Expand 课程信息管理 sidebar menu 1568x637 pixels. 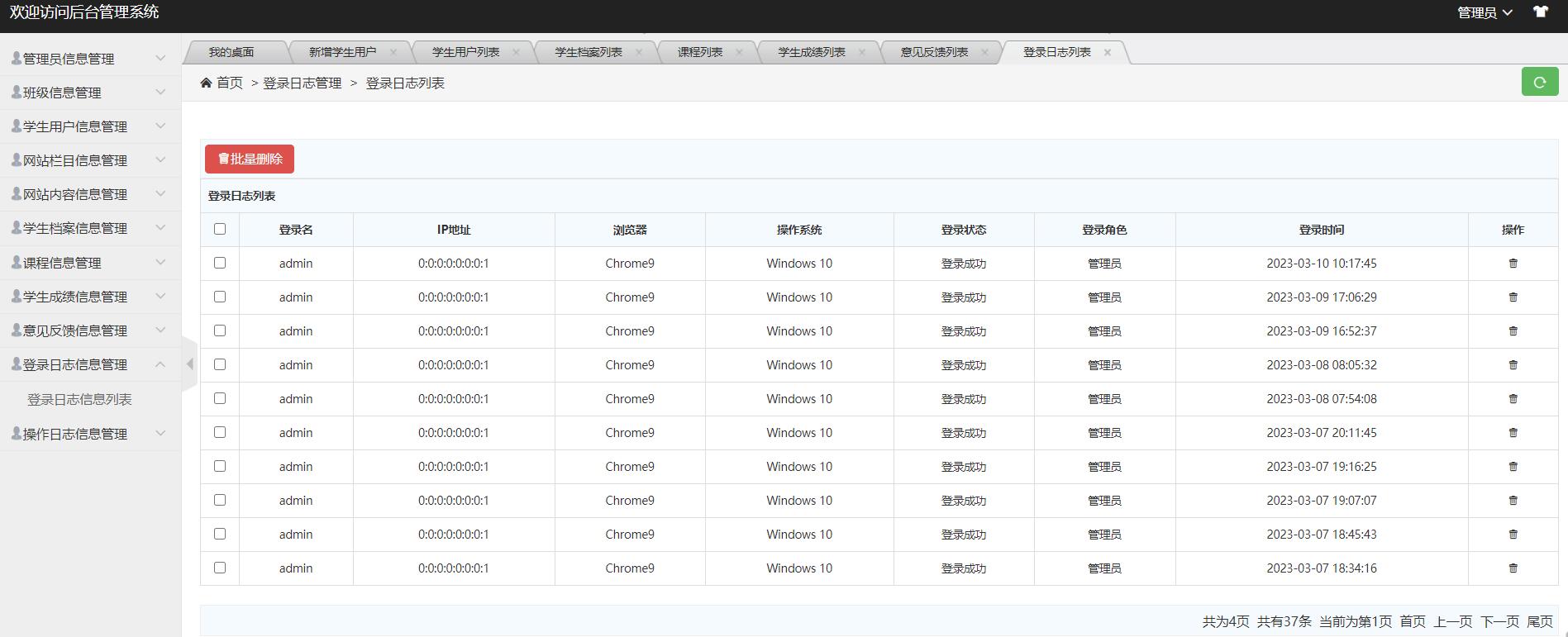click(x=90, y=263)
